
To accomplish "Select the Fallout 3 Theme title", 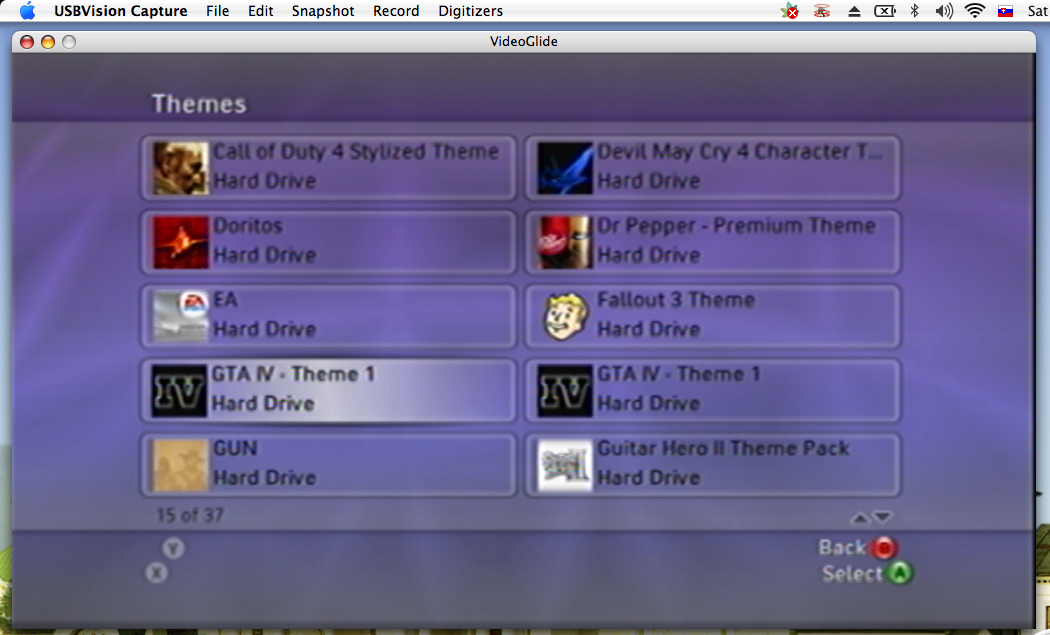I will point(676,300).
